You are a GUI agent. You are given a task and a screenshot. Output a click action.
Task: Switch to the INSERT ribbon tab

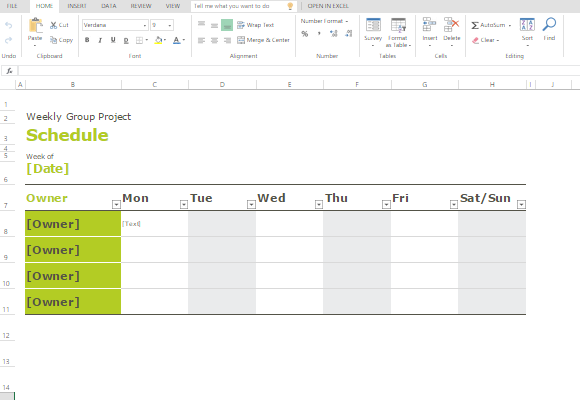[x=77, y=6]
